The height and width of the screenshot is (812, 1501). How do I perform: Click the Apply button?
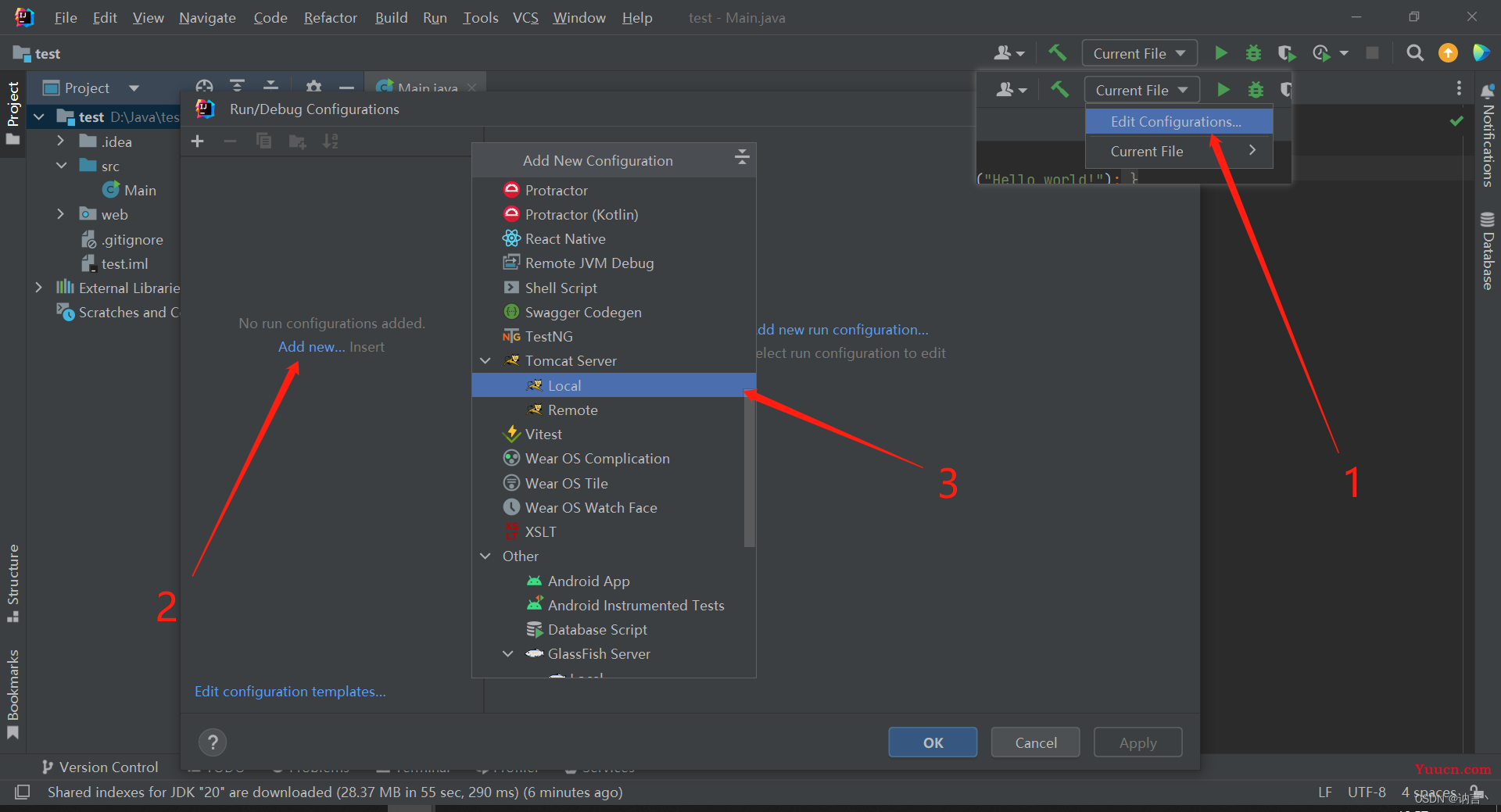point(1137,742)
